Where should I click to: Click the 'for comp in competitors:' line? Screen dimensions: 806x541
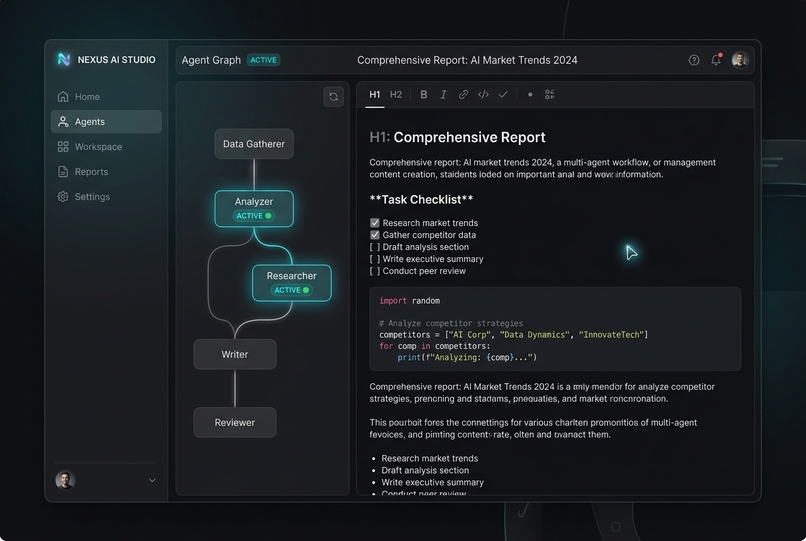(435, 346)
